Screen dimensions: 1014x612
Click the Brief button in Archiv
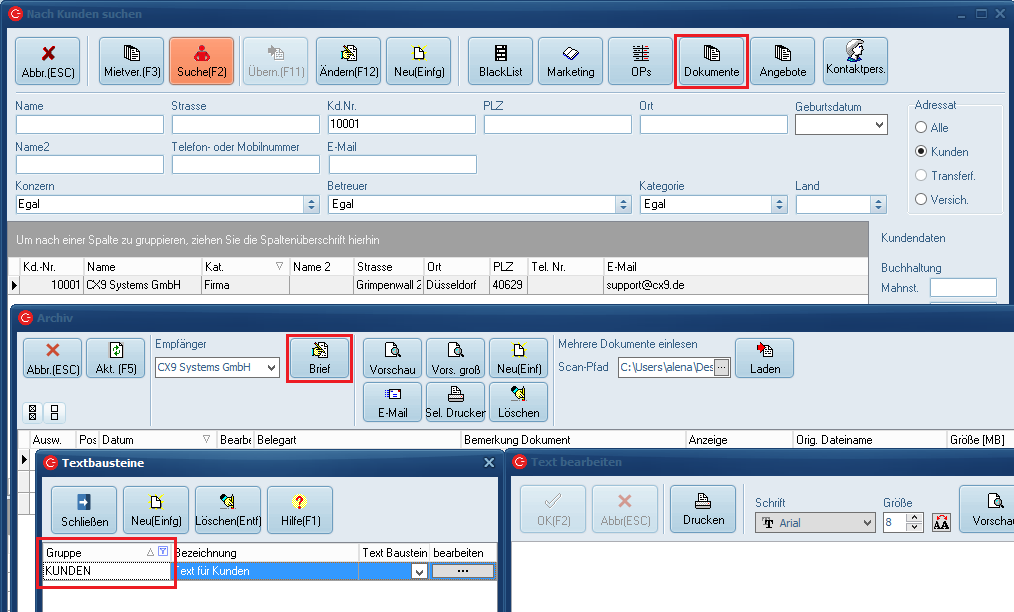(x=319, y=358)
